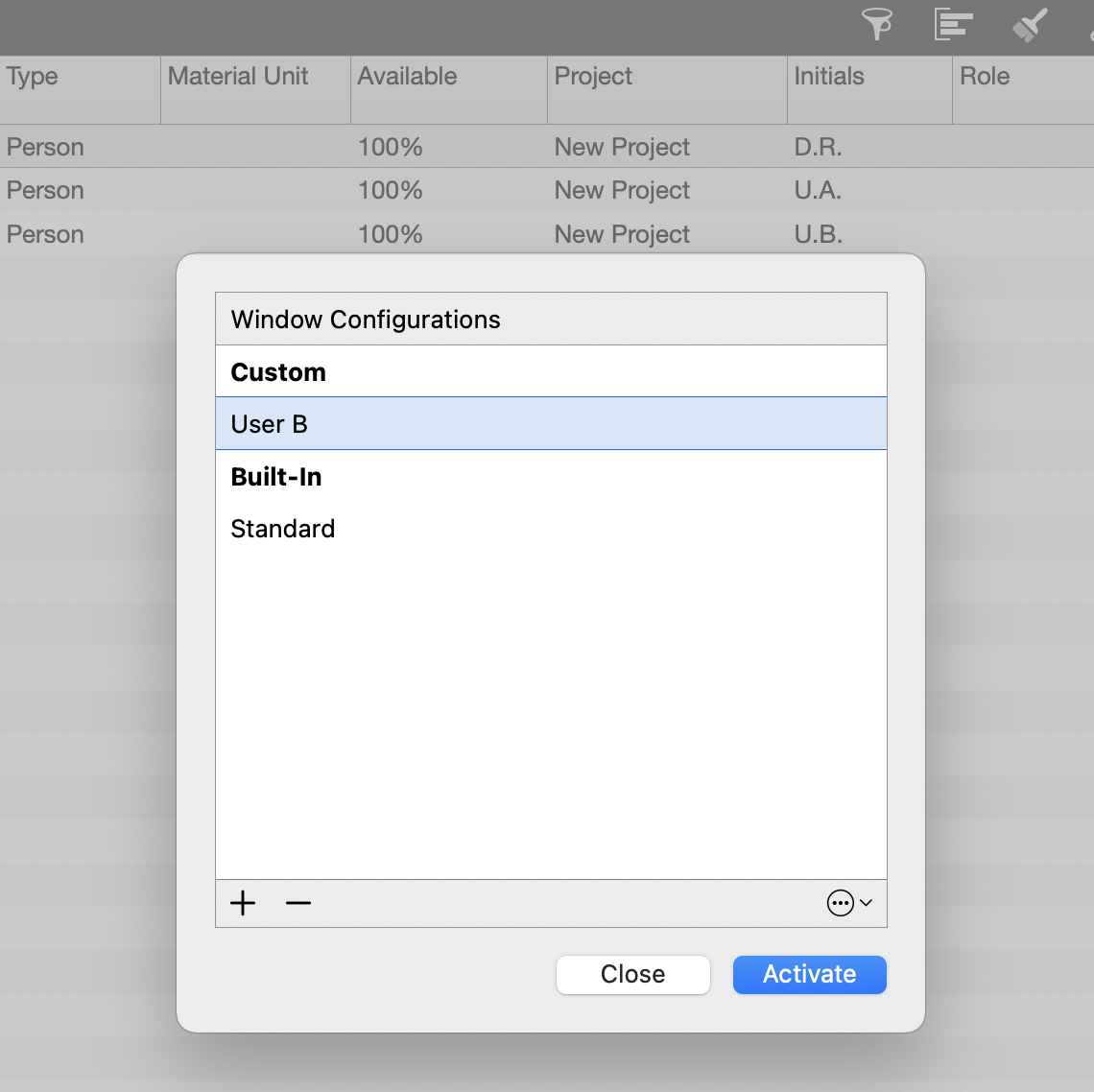
Task: Click the filter funnel icon in toolbar
Action: coord(876,25)
